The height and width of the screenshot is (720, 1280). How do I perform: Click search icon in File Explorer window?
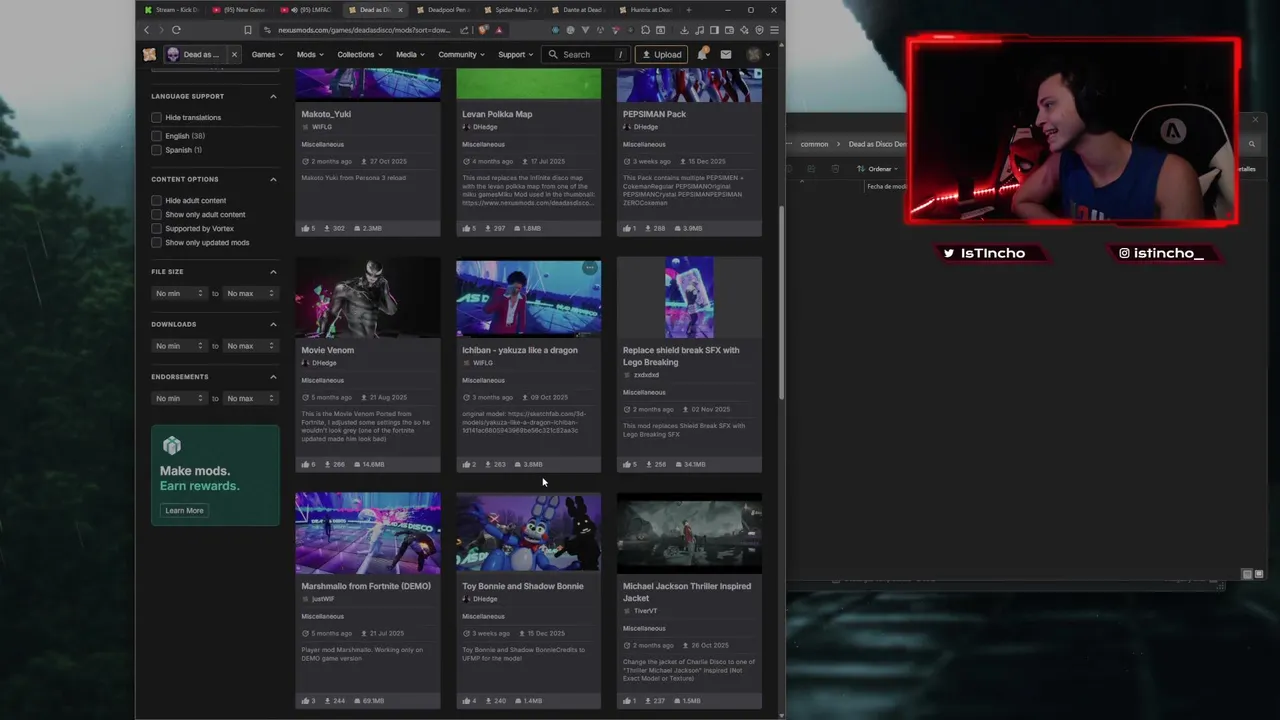pyautogui.click(x=1252, y=144)
